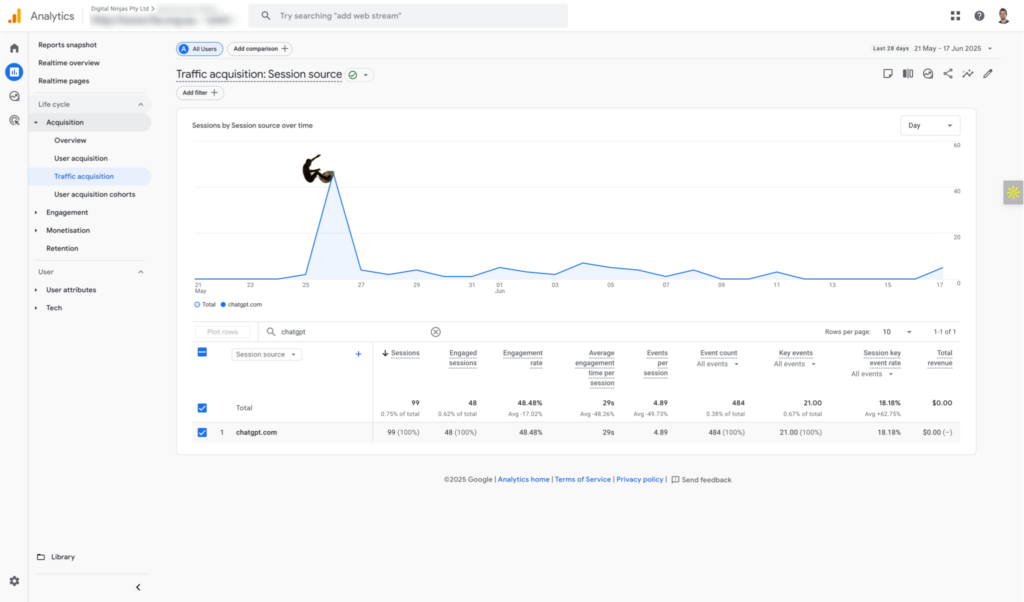Click the Add filter button
Image resolution: width=1024 pixels, height=602 pixels.
point(199,92)
